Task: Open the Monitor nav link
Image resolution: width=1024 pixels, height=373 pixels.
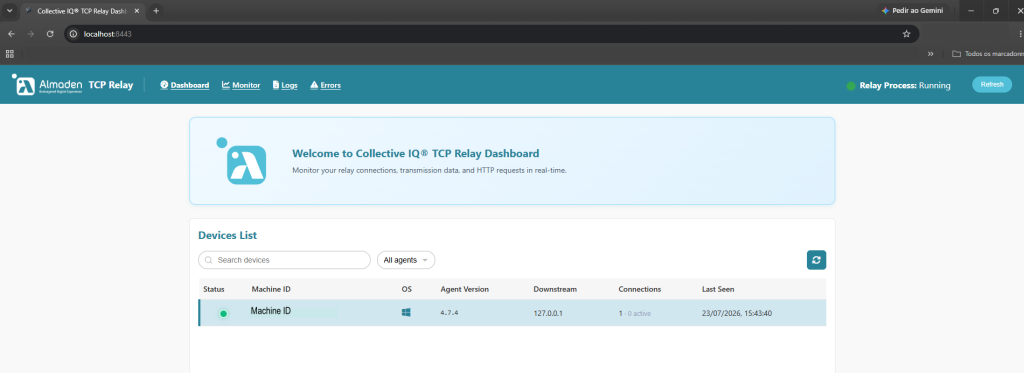Action: click(241, 85)
